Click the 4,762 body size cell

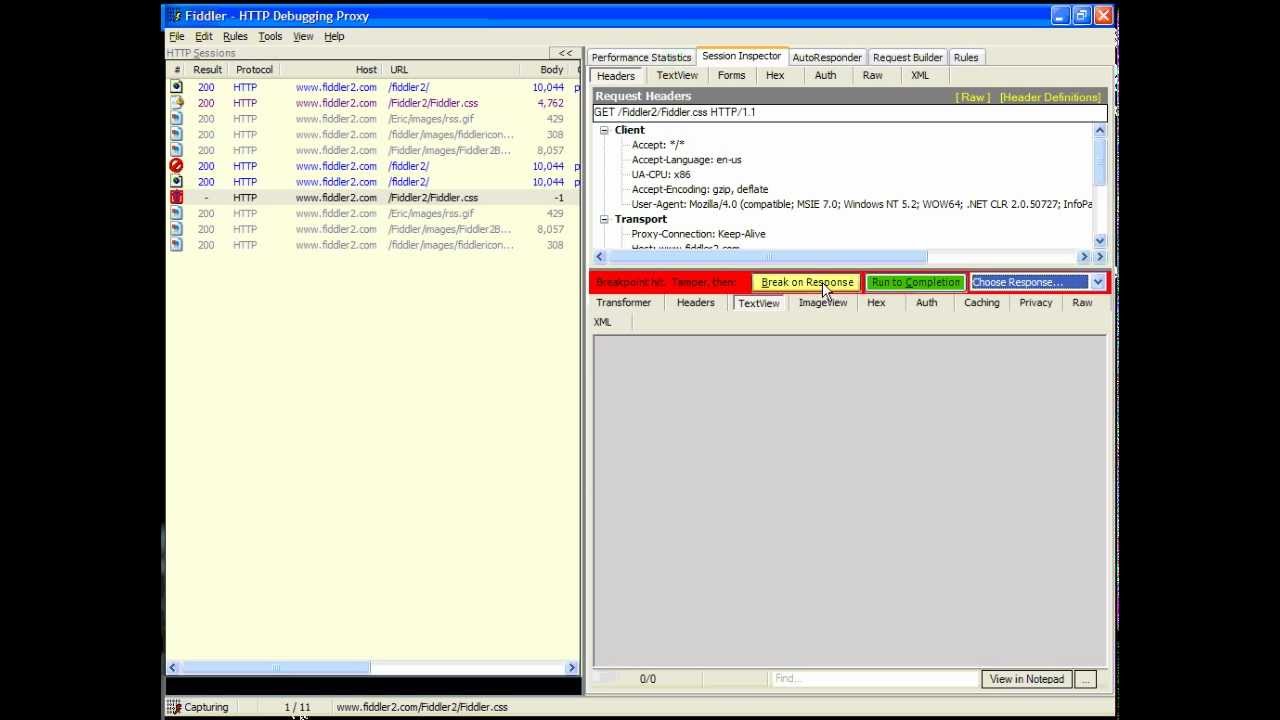coord(550,103)
